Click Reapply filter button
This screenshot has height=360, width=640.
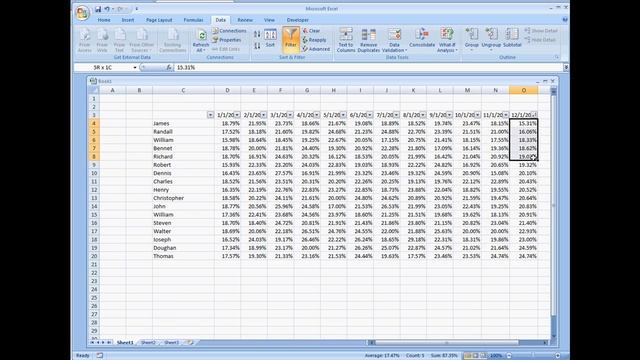pyautogui.click(x=314, y=40)
